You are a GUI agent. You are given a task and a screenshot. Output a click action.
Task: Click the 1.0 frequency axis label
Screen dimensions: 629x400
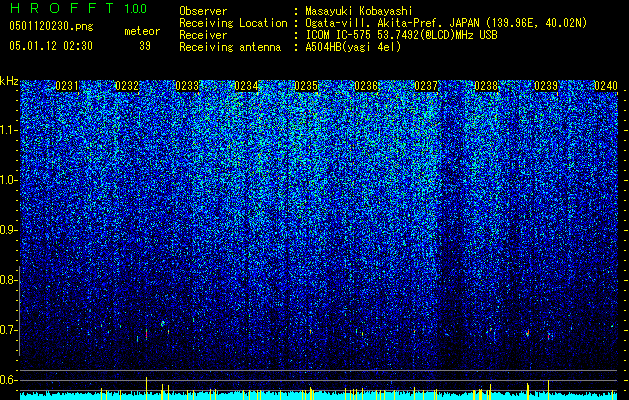coord(9,180)
